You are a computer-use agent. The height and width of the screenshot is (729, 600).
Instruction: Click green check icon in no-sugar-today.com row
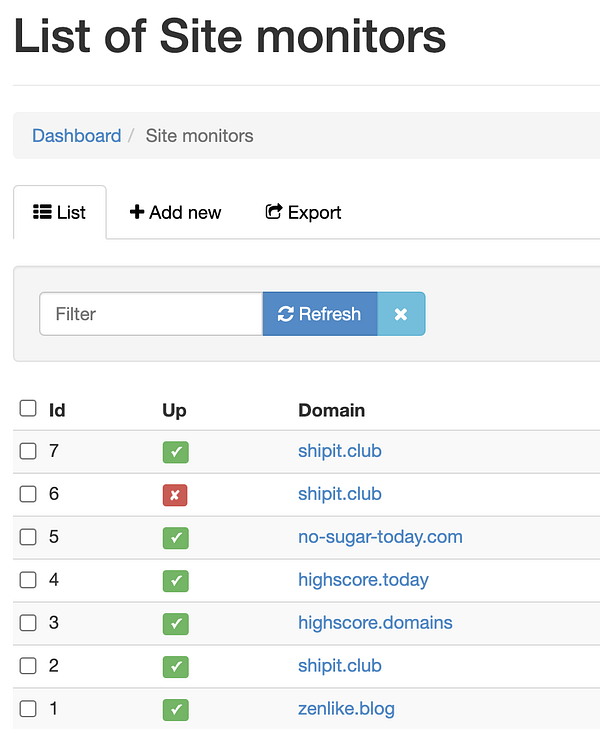tap(175, 538)
